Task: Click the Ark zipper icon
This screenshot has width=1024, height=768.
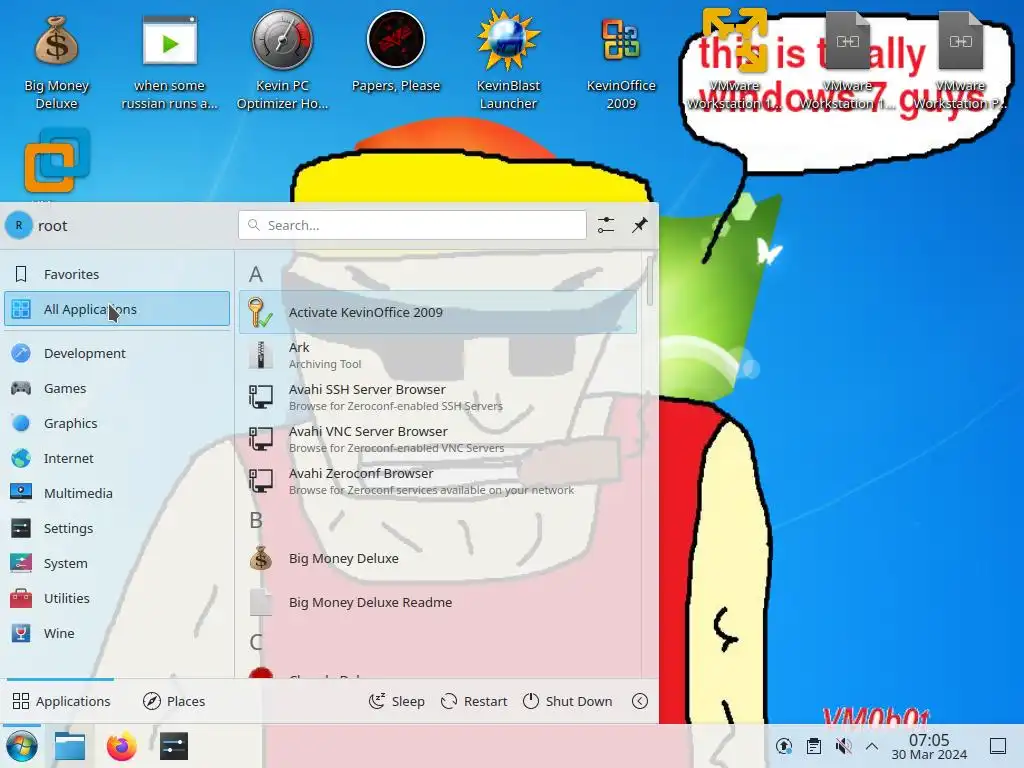Action: coord(261,355)
